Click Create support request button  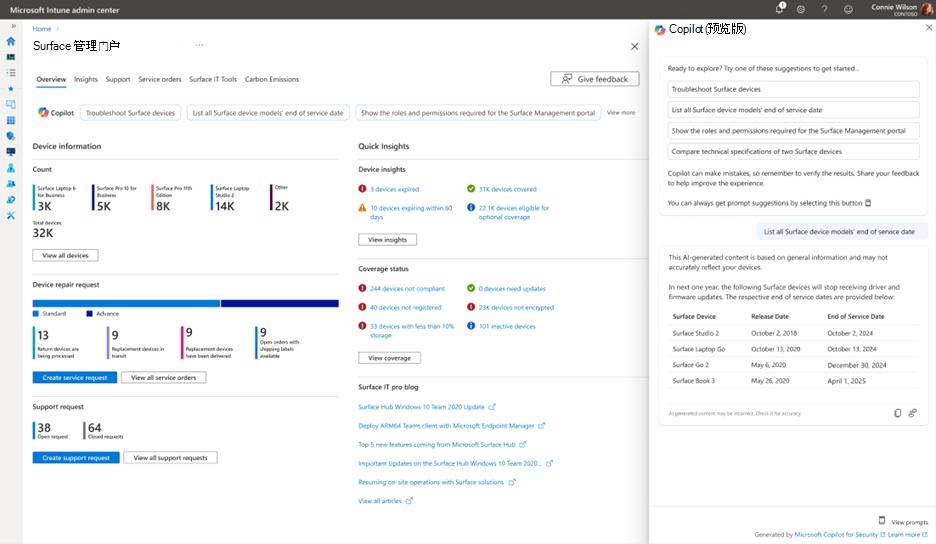coord(76,457)
